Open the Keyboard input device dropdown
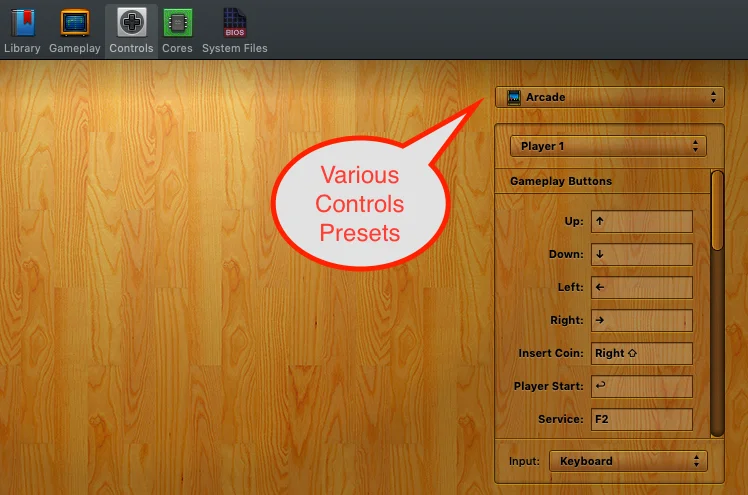The width and height of the screenshot is (748, 495). point(628,461)
